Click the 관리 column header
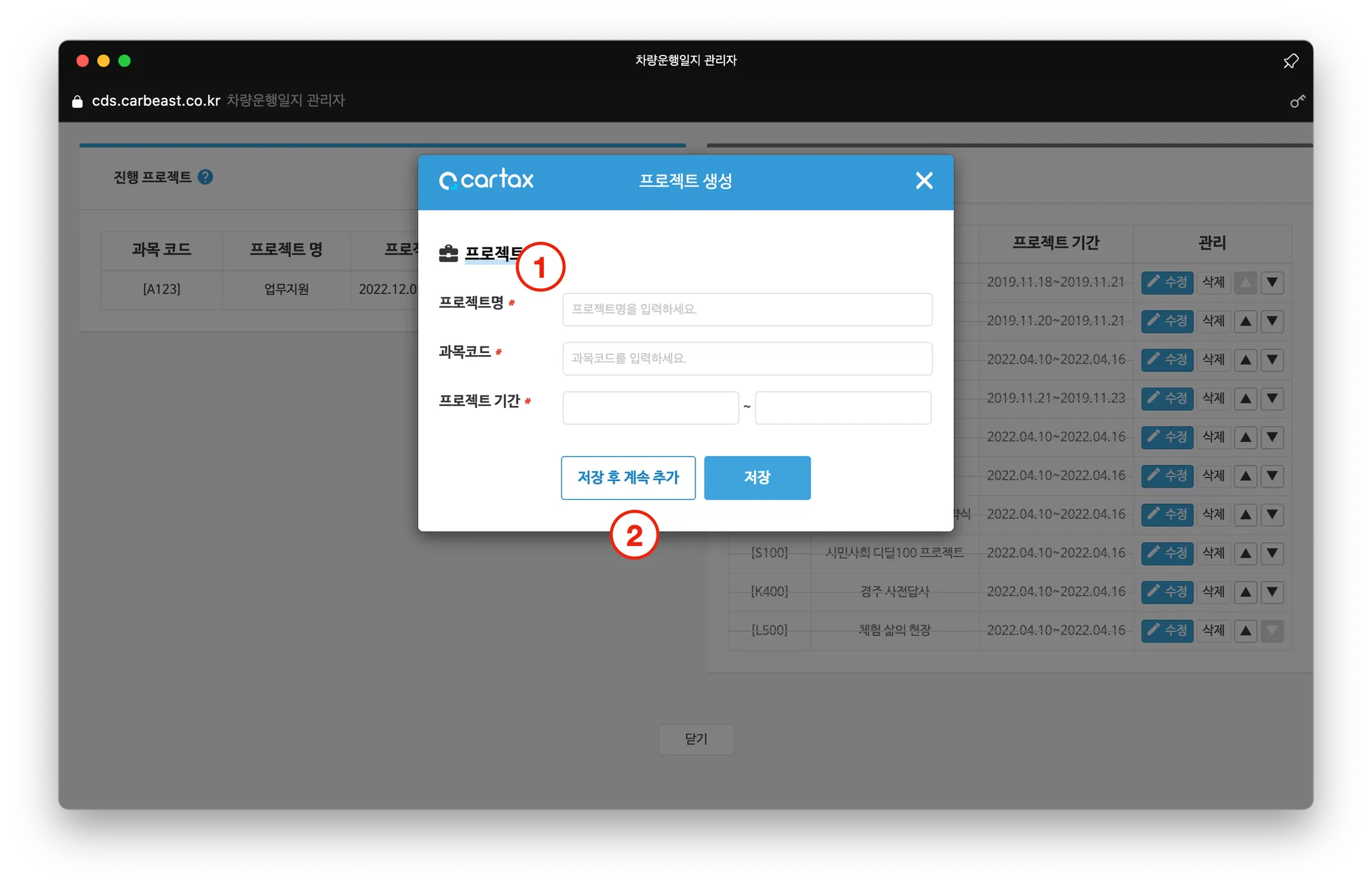This screenshot has height=887, width=1372. pos(1212,243)
